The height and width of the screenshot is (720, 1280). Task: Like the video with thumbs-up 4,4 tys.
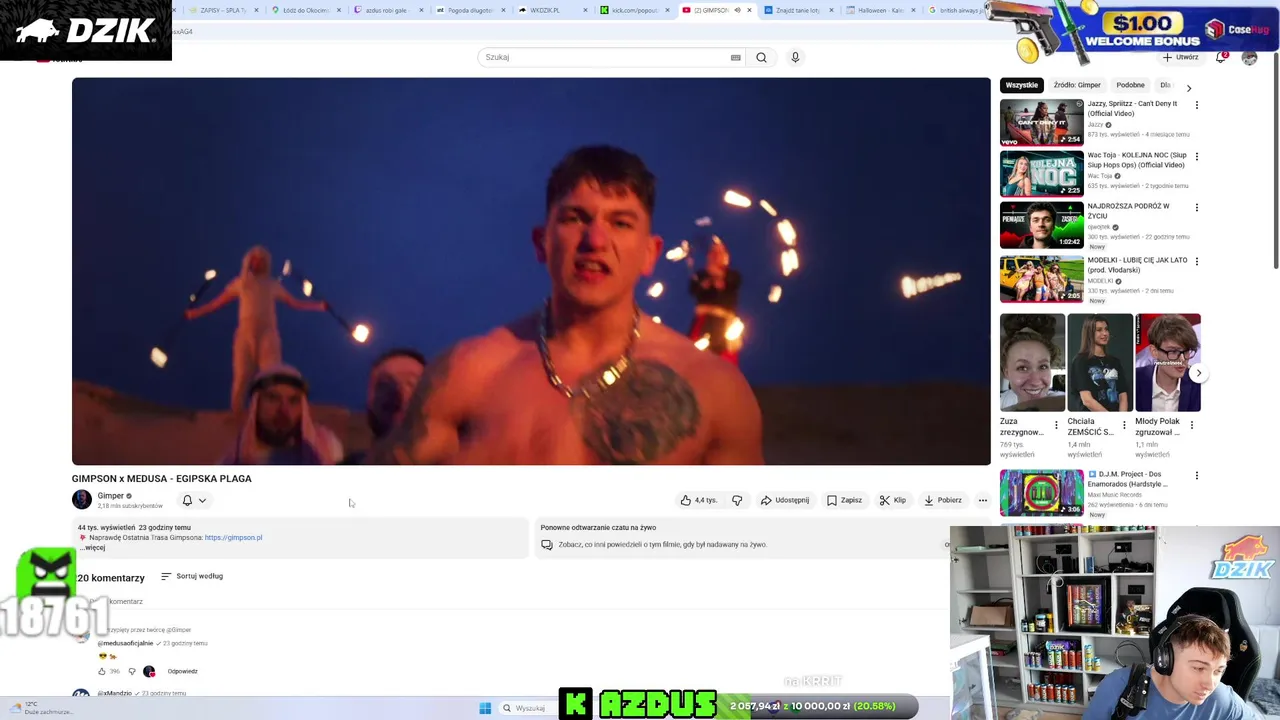[699, 500]
